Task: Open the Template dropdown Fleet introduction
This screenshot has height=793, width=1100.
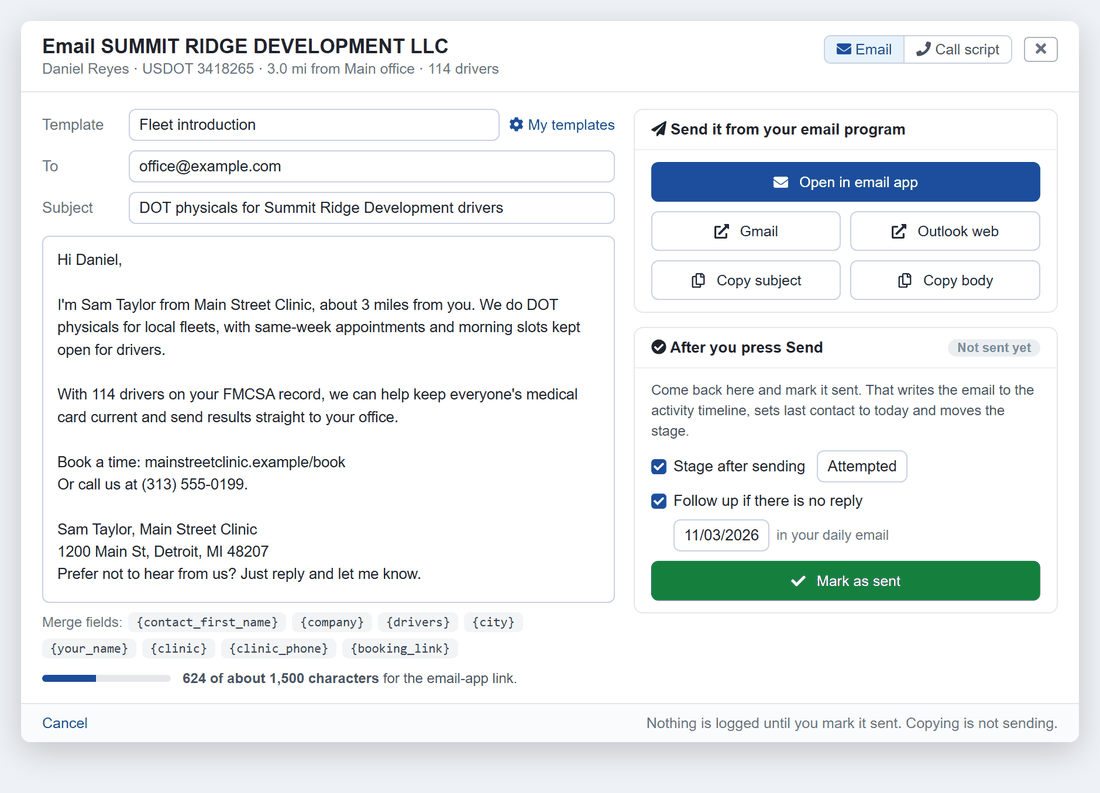Action: (314, 125)
